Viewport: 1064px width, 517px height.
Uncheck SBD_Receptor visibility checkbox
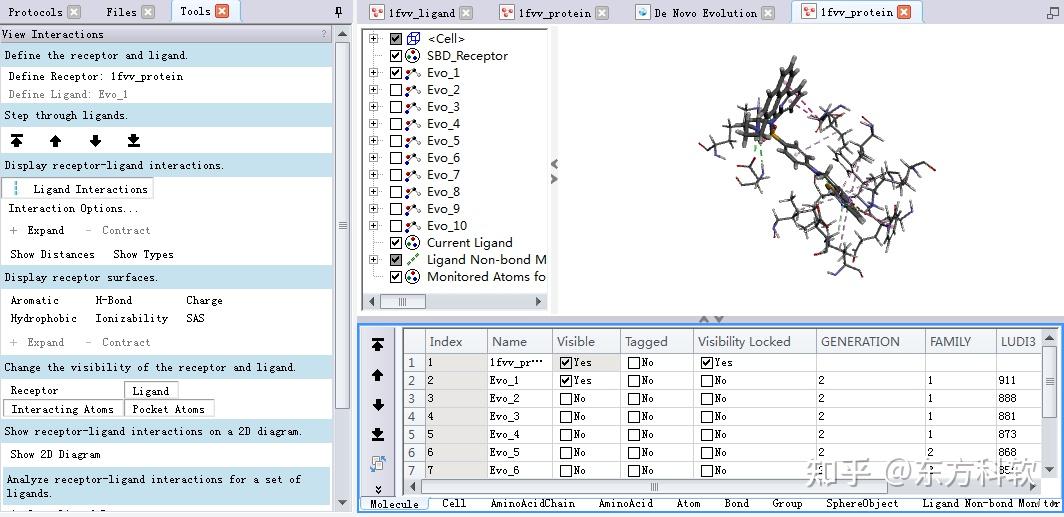[396, 56]
